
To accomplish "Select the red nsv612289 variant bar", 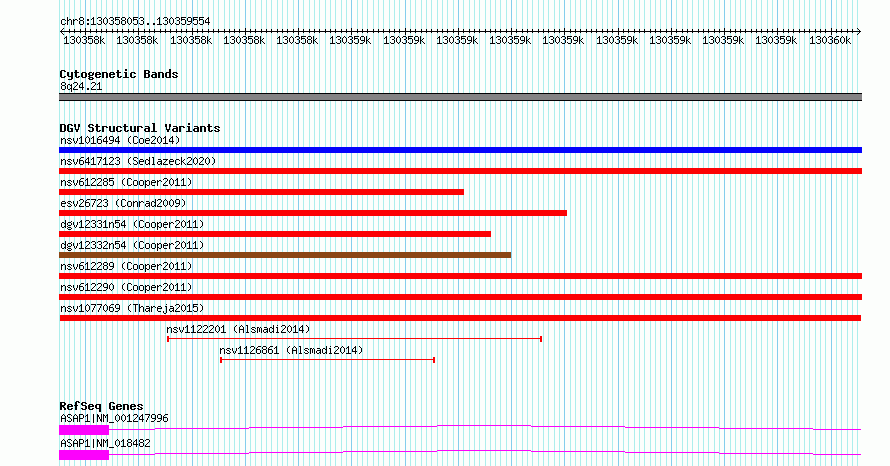I will pos(460,276).
